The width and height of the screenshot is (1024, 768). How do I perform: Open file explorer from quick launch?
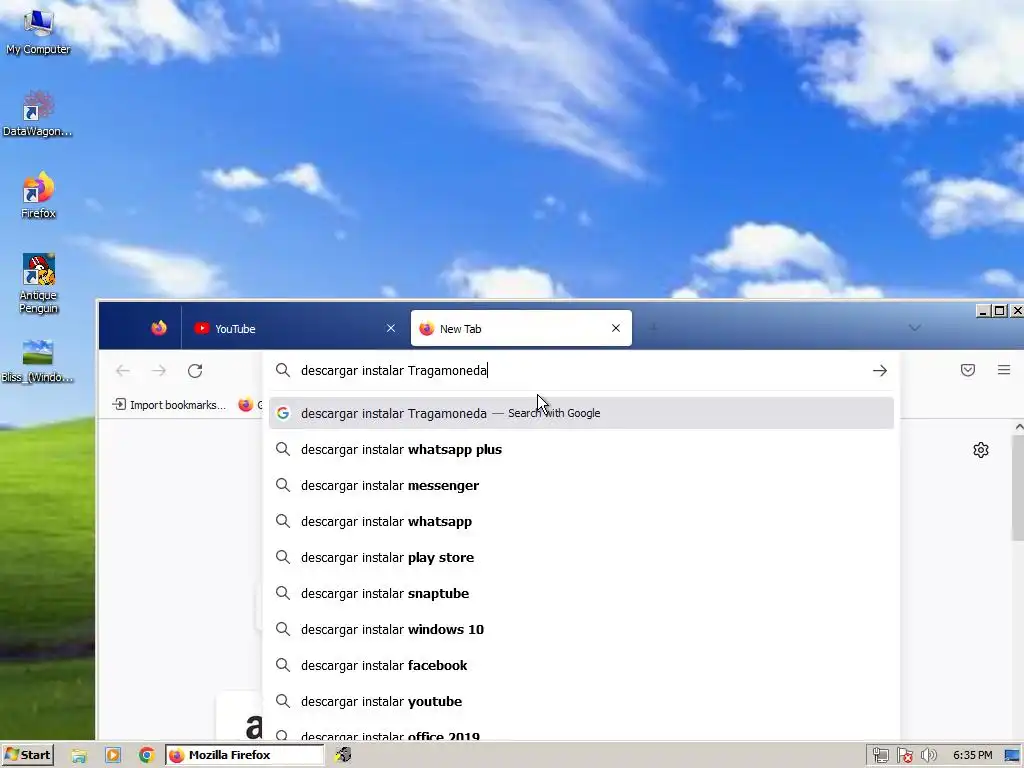(79, 756)
